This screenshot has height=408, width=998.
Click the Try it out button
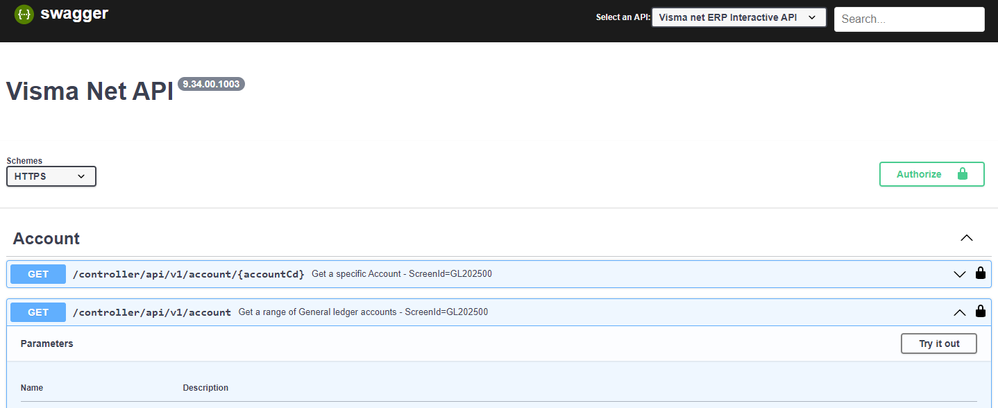939,344
